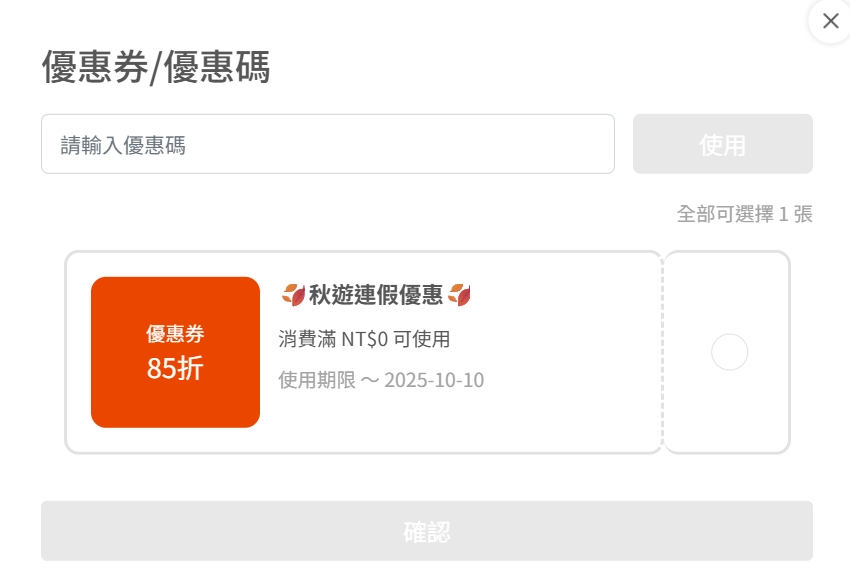Click inside the promo code input field

[x=327, y=144]
